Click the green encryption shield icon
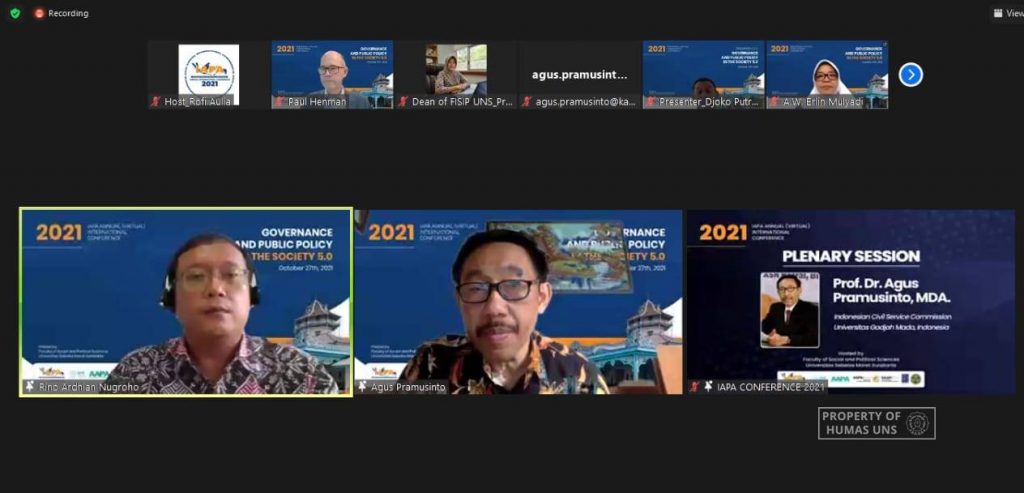The image size is (1024, 493). 15,13
